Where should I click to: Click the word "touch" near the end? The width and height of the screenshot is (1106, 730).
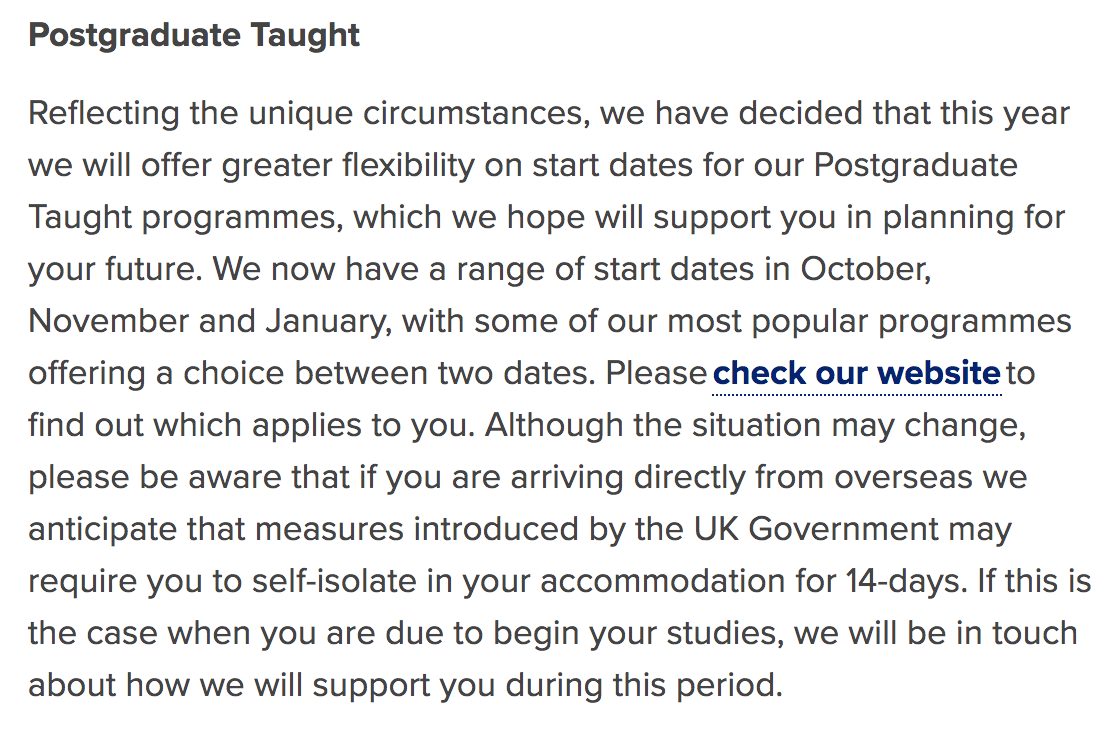tap(1036, 633)
